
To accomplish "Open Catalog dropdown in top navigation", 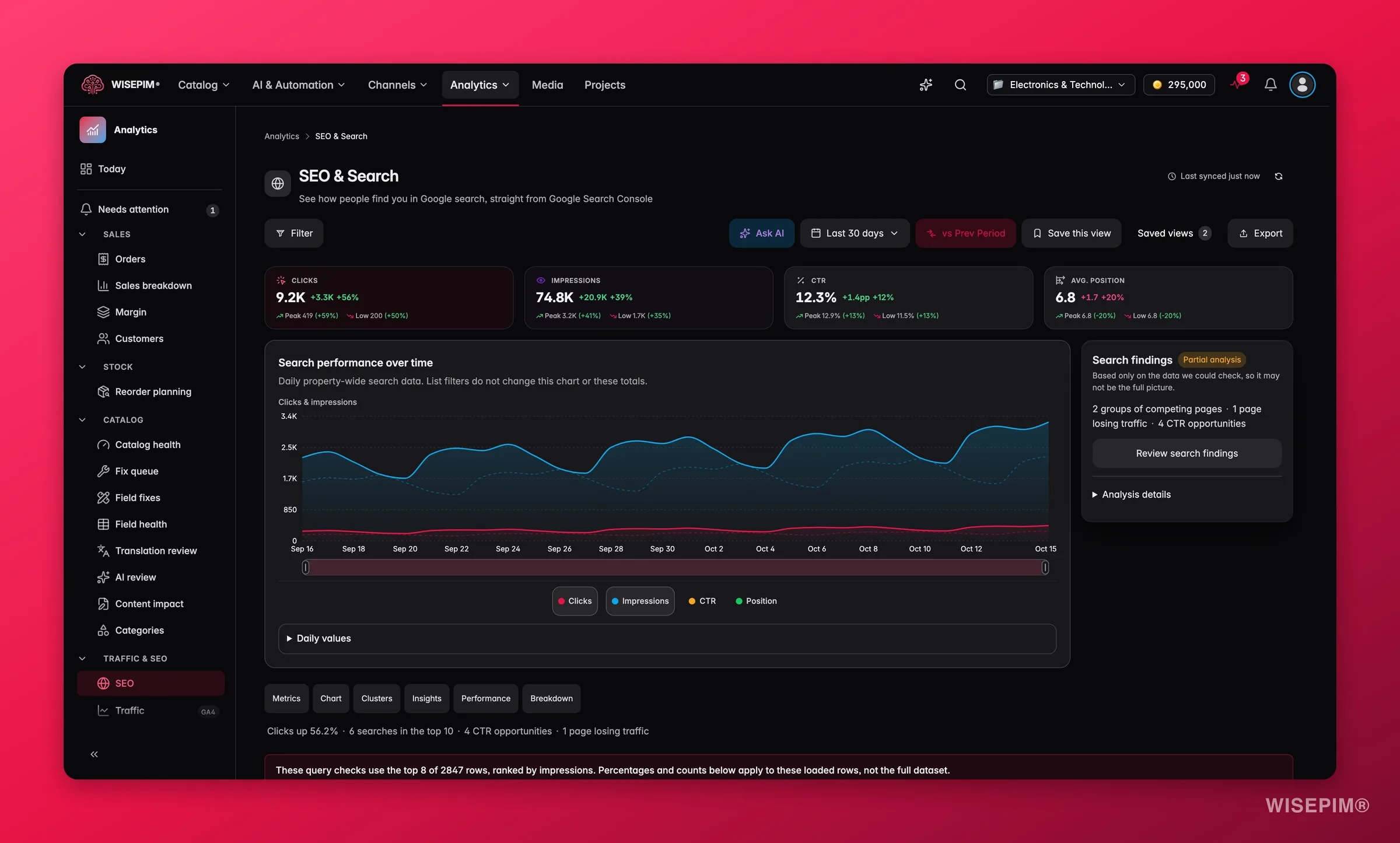I will coord(204,85).
